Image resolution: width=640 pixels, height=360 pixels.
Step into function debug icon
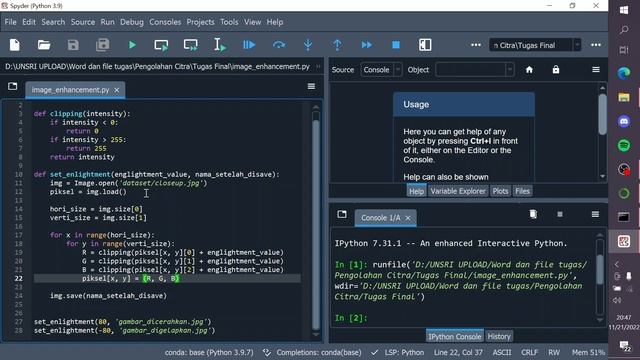tap(308, 45)
